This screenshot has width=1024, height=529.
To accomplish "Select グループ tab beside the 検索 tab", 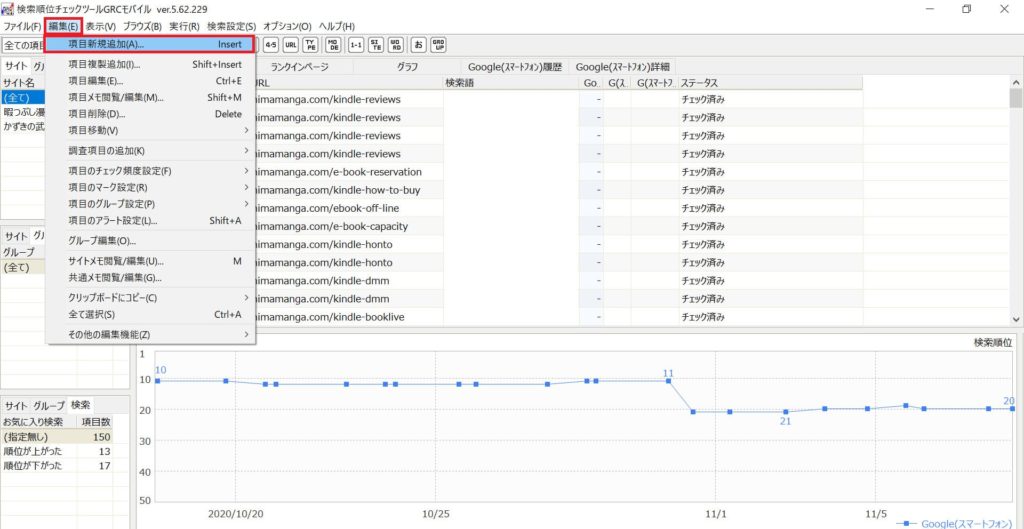I will pos(50,405).
